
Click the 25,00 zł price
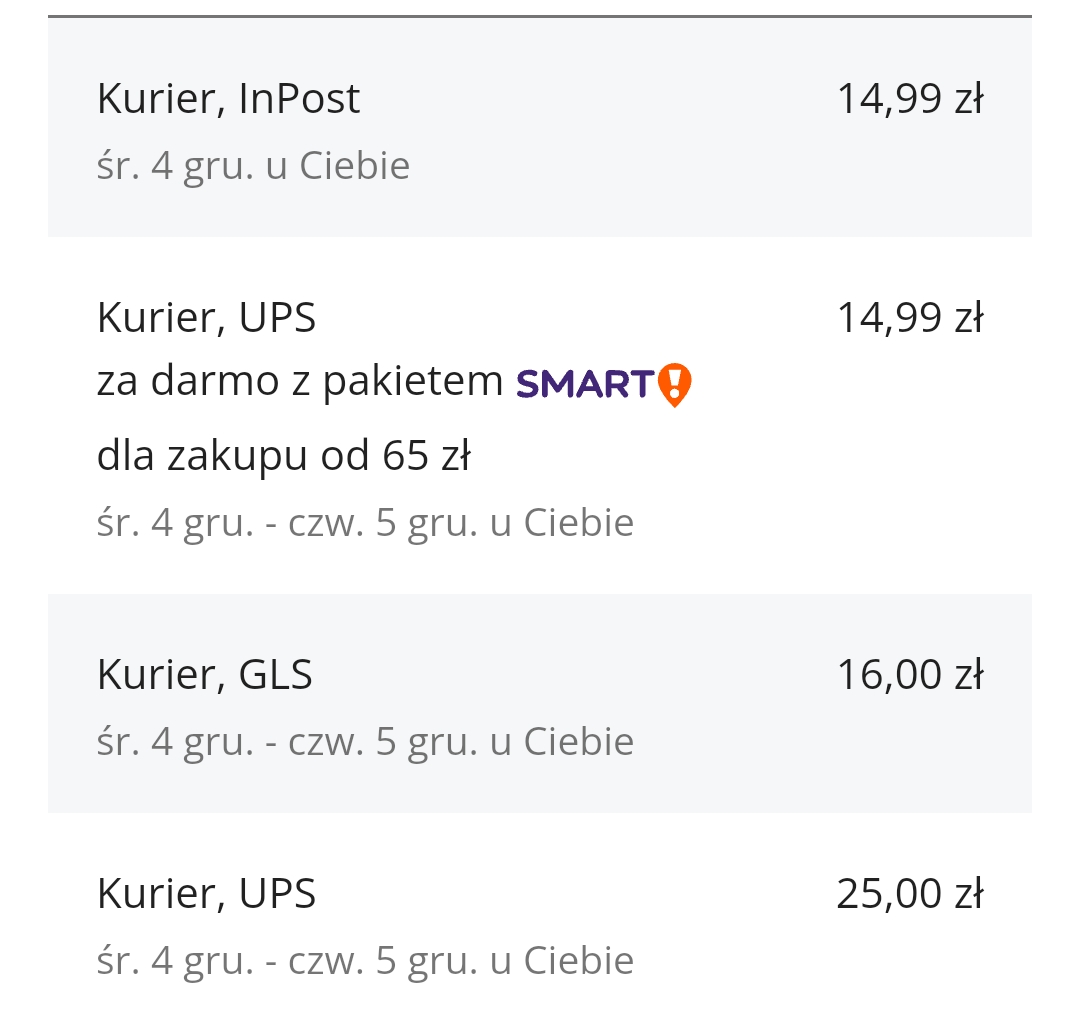pos(909,893)
